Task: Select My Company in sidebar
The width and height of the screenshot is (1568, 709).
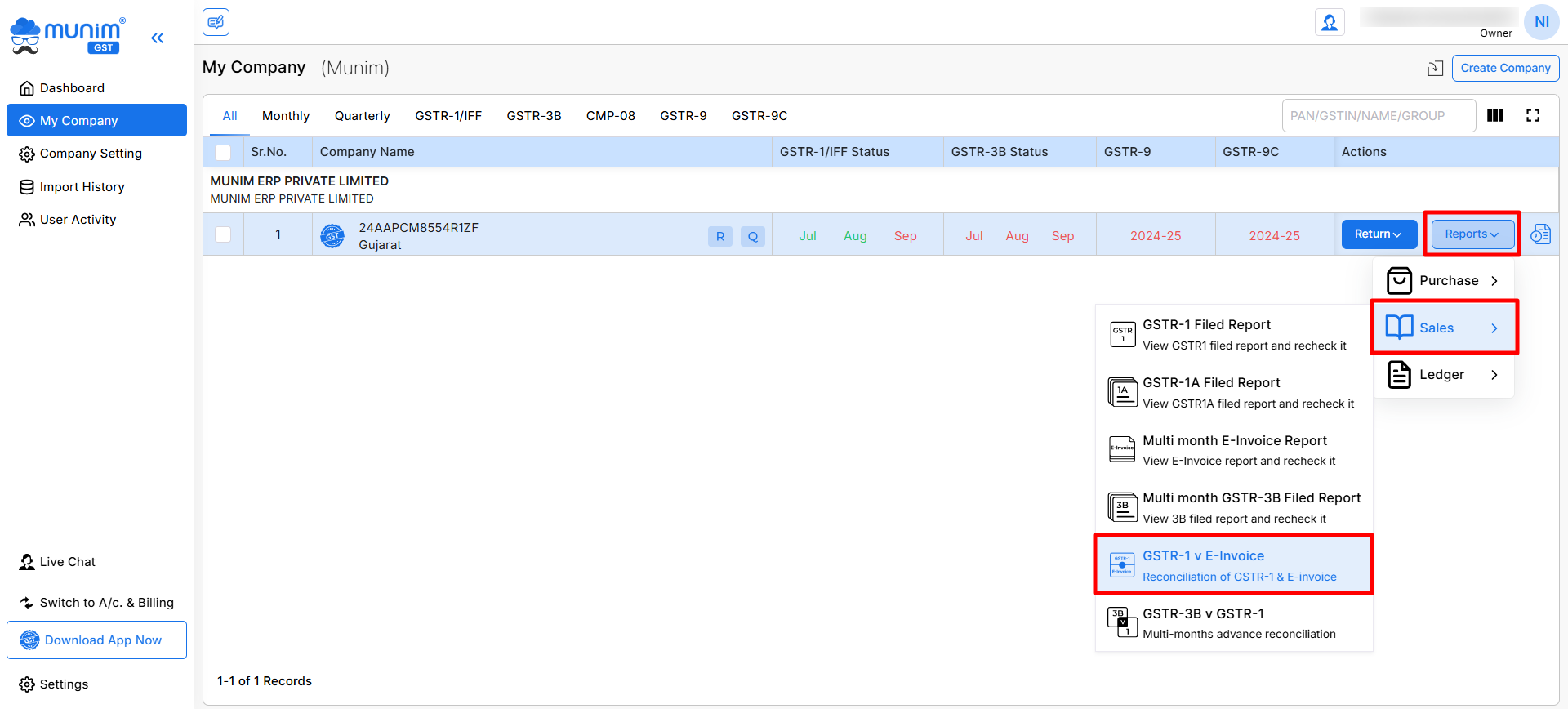Action: click(x=96, y=120)
